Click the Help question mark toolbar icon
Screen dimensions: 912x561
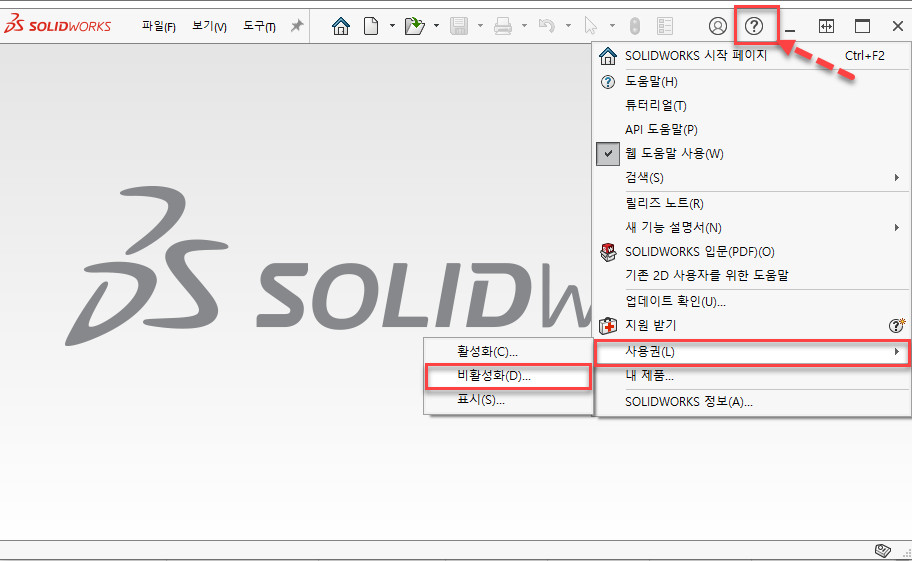tap(754, 26)
